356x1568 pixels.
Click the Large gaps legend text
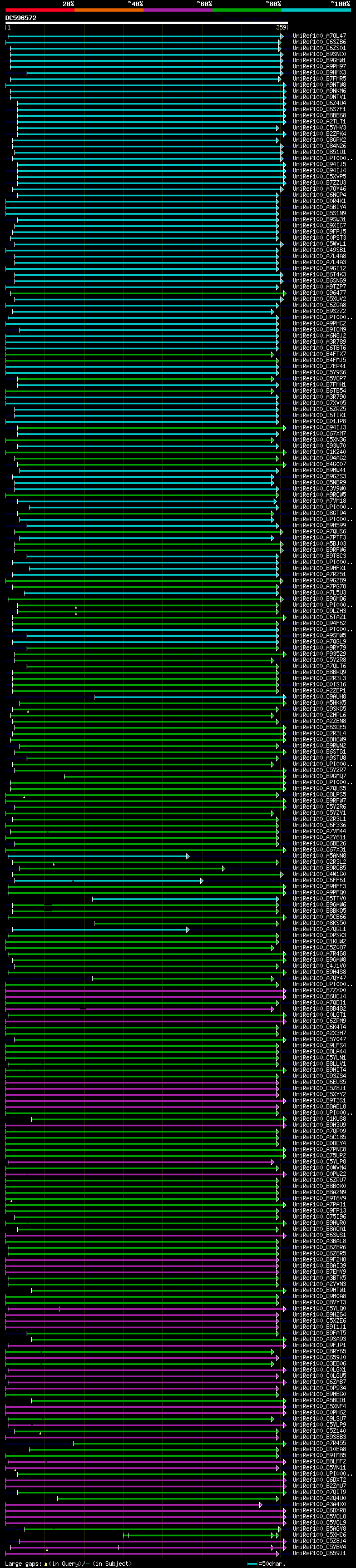click(68, 1563)
